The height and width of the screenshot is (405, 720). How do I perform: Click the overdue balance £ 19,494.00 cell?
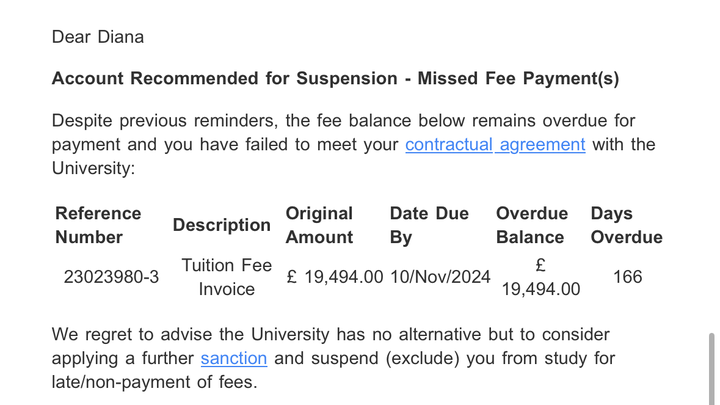tap(540, 277)
